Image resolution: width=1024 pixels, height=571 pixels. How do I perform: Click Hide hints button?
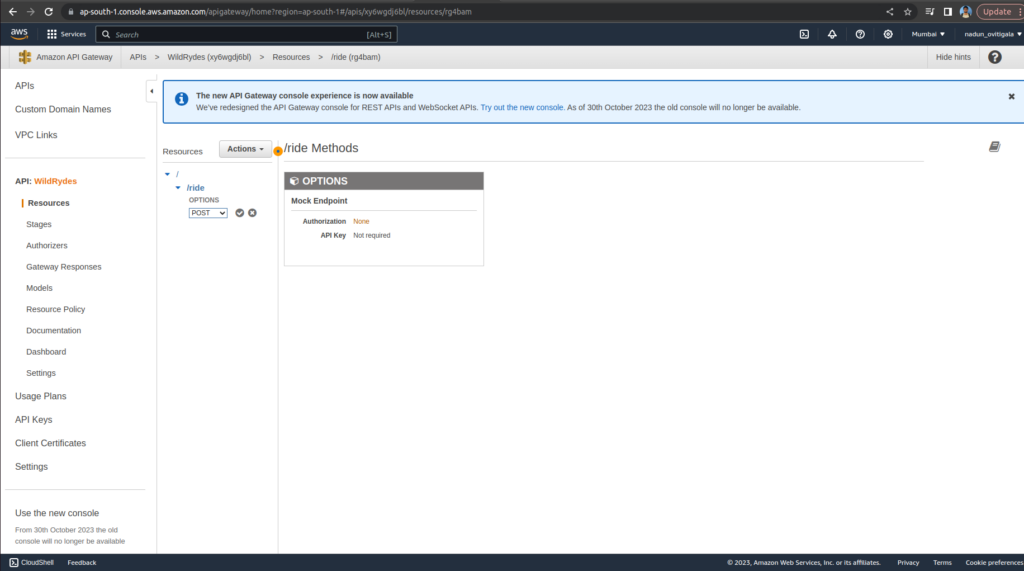point(953,57)
